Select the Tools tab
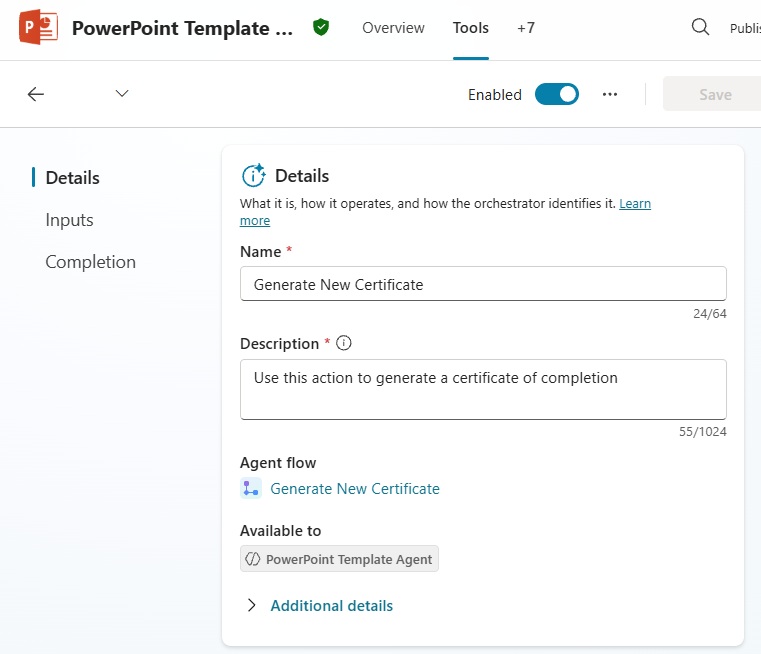Screen dimensions: 761x654 pyautogui.click(x=470, y=28)
